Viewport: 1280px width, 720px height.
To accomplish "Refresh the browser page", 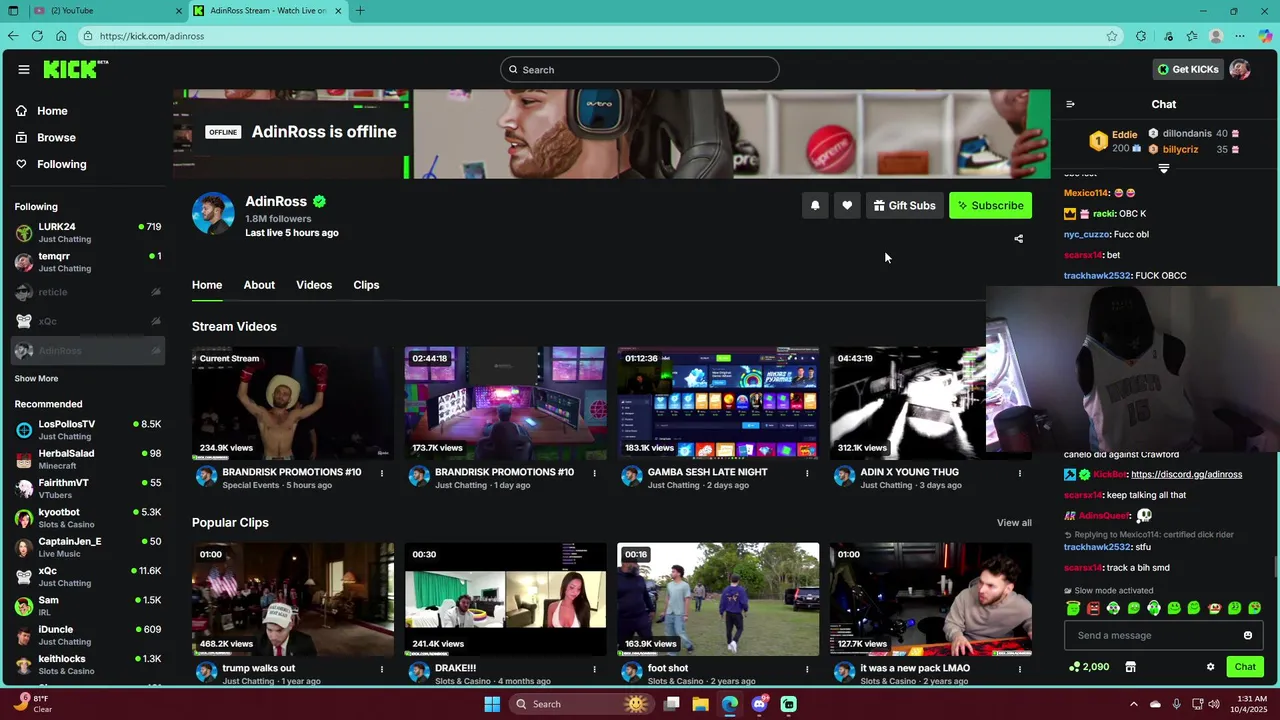I will coord(37,36).
